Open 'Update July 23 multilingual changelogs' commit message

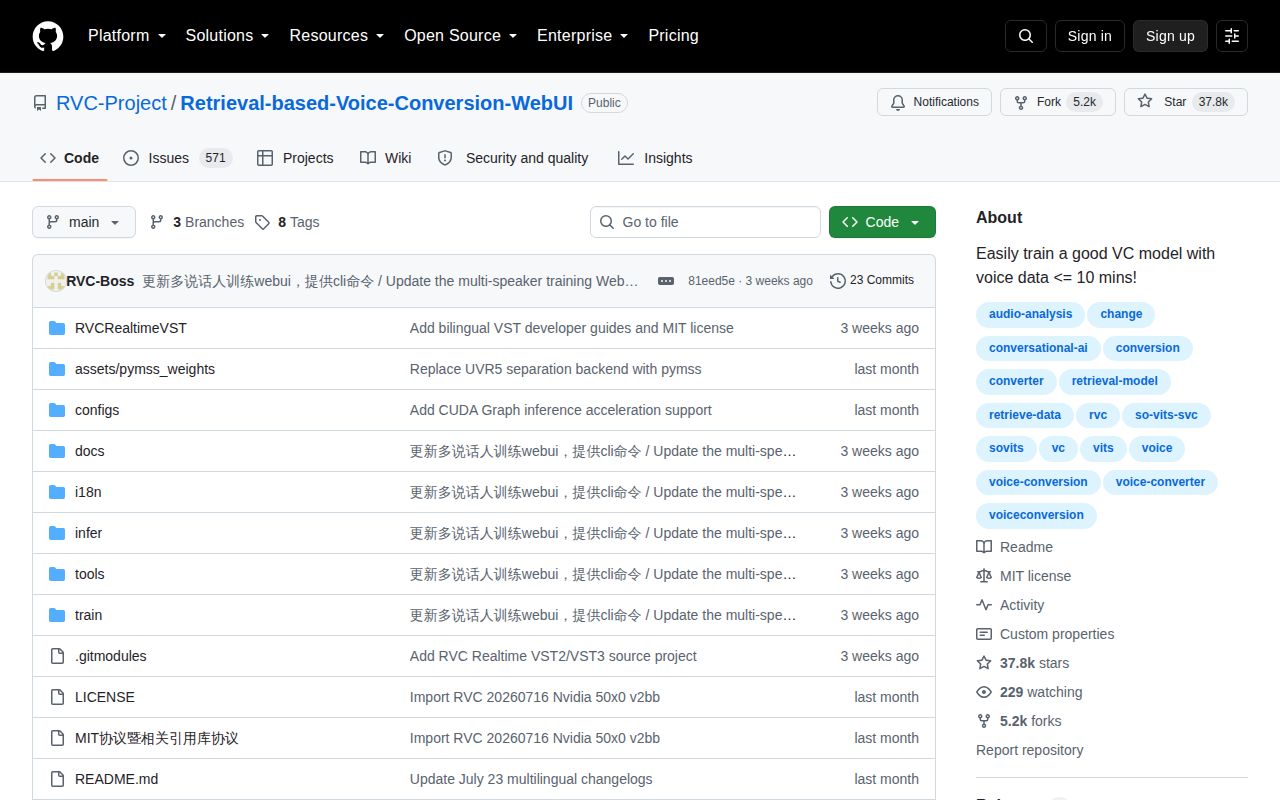531,779
